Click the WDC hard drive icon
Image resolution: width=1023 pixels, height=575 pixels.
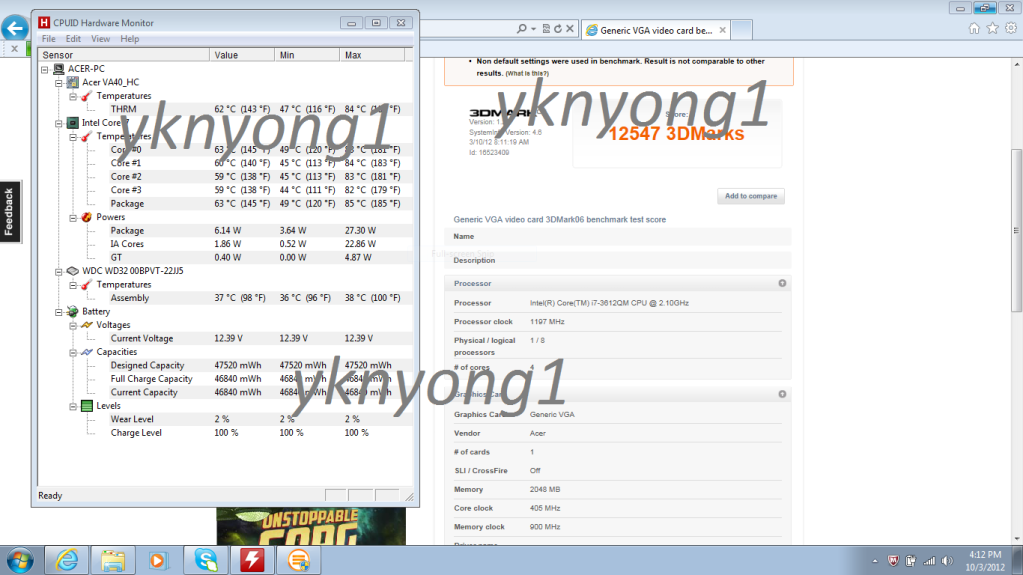73,271
